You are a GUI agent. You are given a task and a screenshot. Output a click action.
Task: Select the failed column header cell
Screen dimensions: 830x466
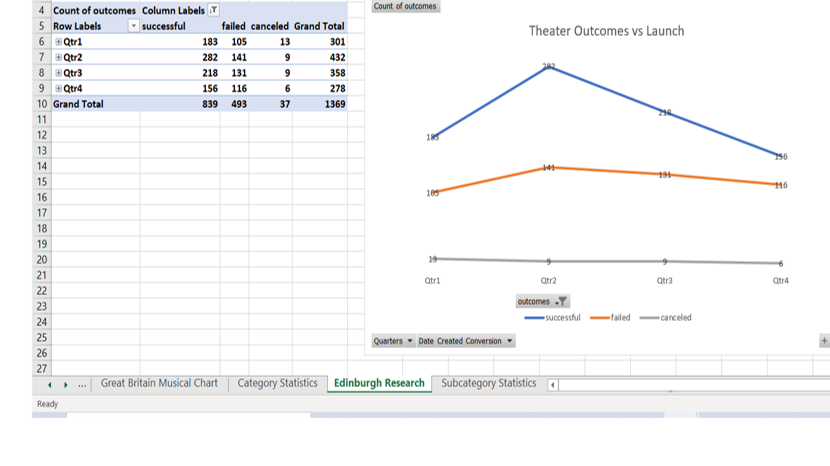click(x=234, y=26)
